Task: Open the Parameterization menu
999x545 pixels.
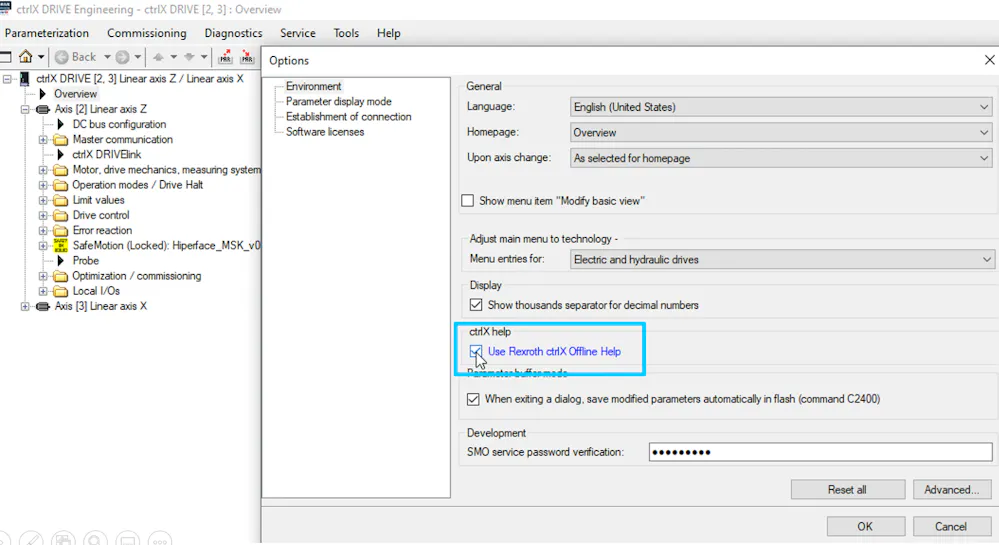Action: click(47, 33)
